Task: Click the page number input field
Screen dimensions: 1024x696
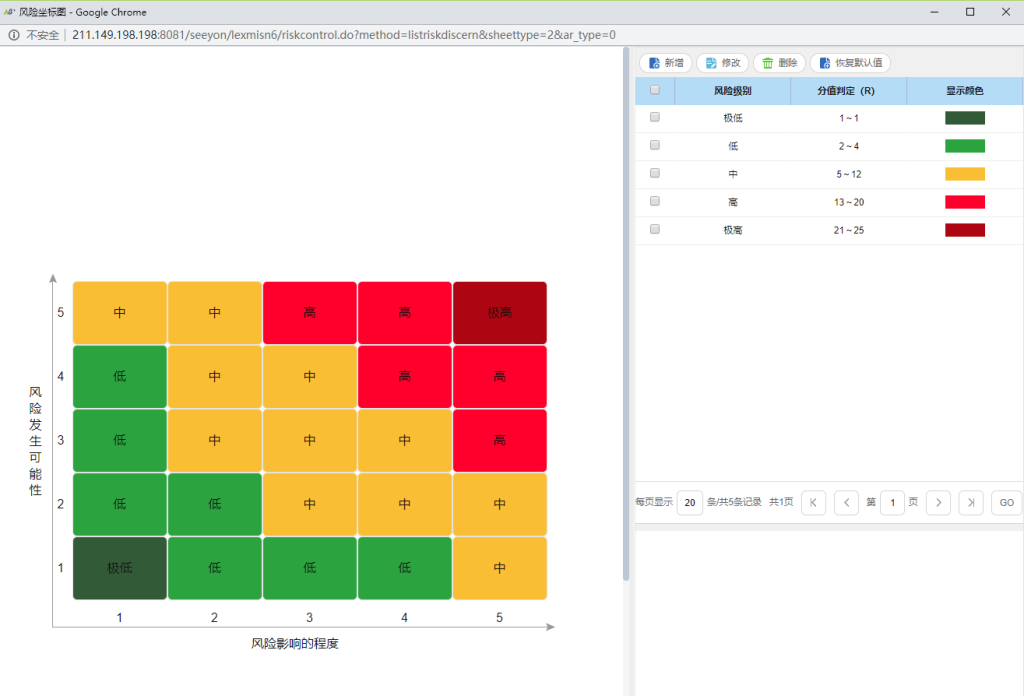Action: pos(892,502)
